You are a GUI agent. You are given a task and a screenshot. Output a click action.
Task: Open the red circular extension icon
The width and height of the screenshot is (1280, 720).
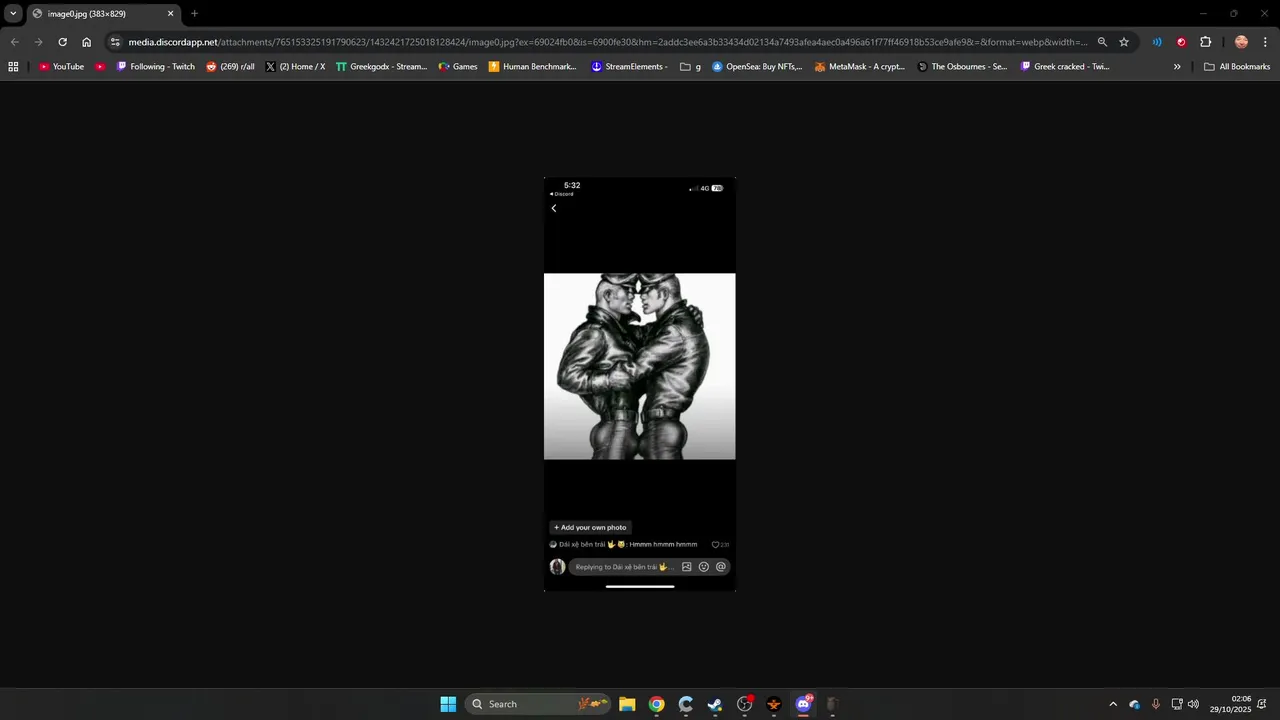pos(1181,42)
